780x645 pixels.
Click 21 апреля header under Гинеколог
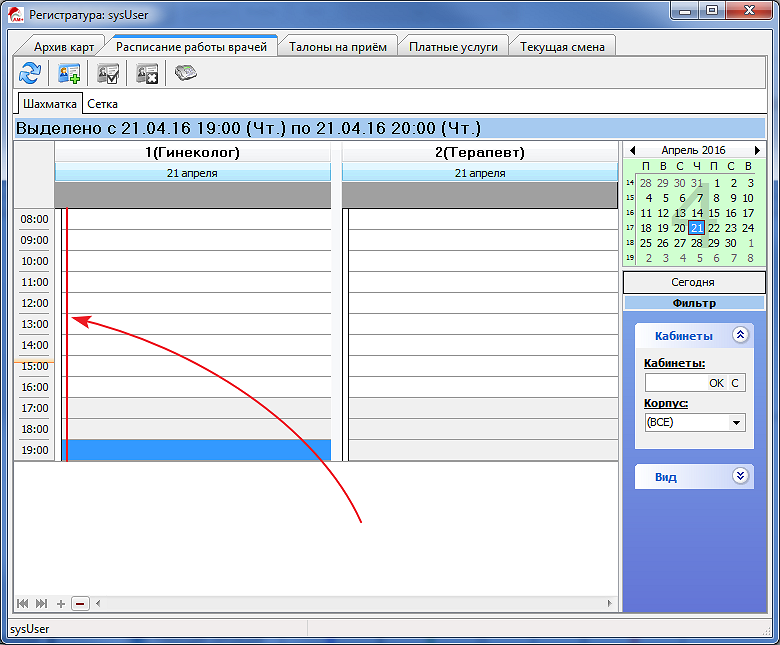tap(193, 173)
